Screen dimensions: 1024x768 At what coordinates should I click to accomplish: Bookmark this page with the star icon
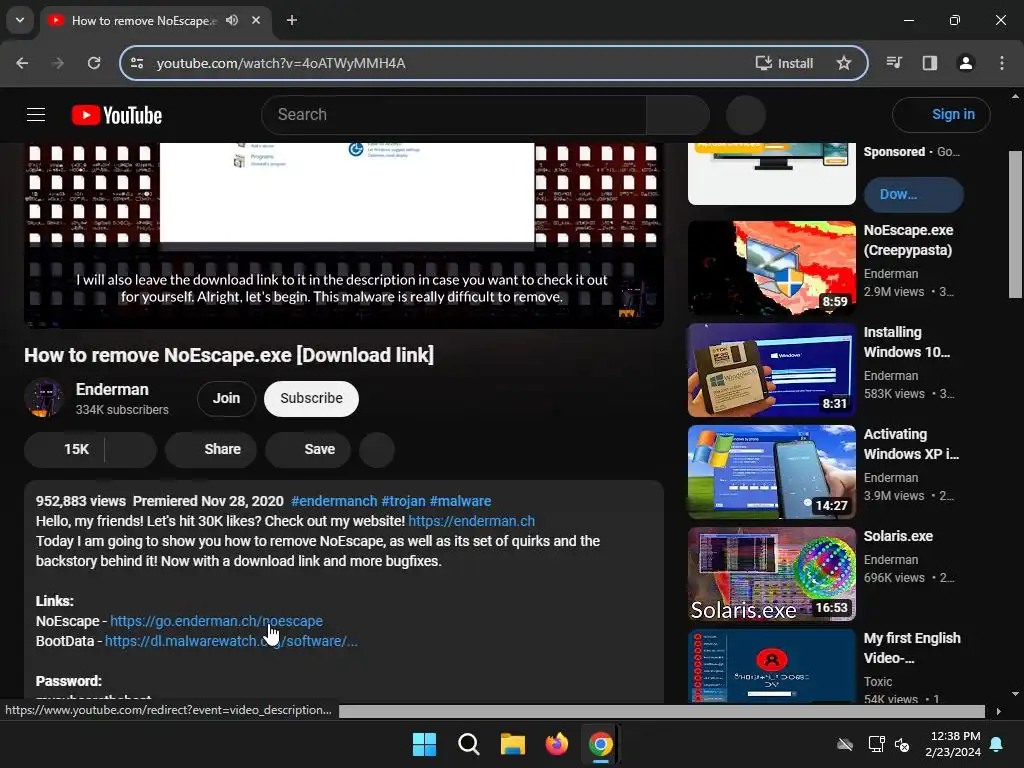coord(844,63)
